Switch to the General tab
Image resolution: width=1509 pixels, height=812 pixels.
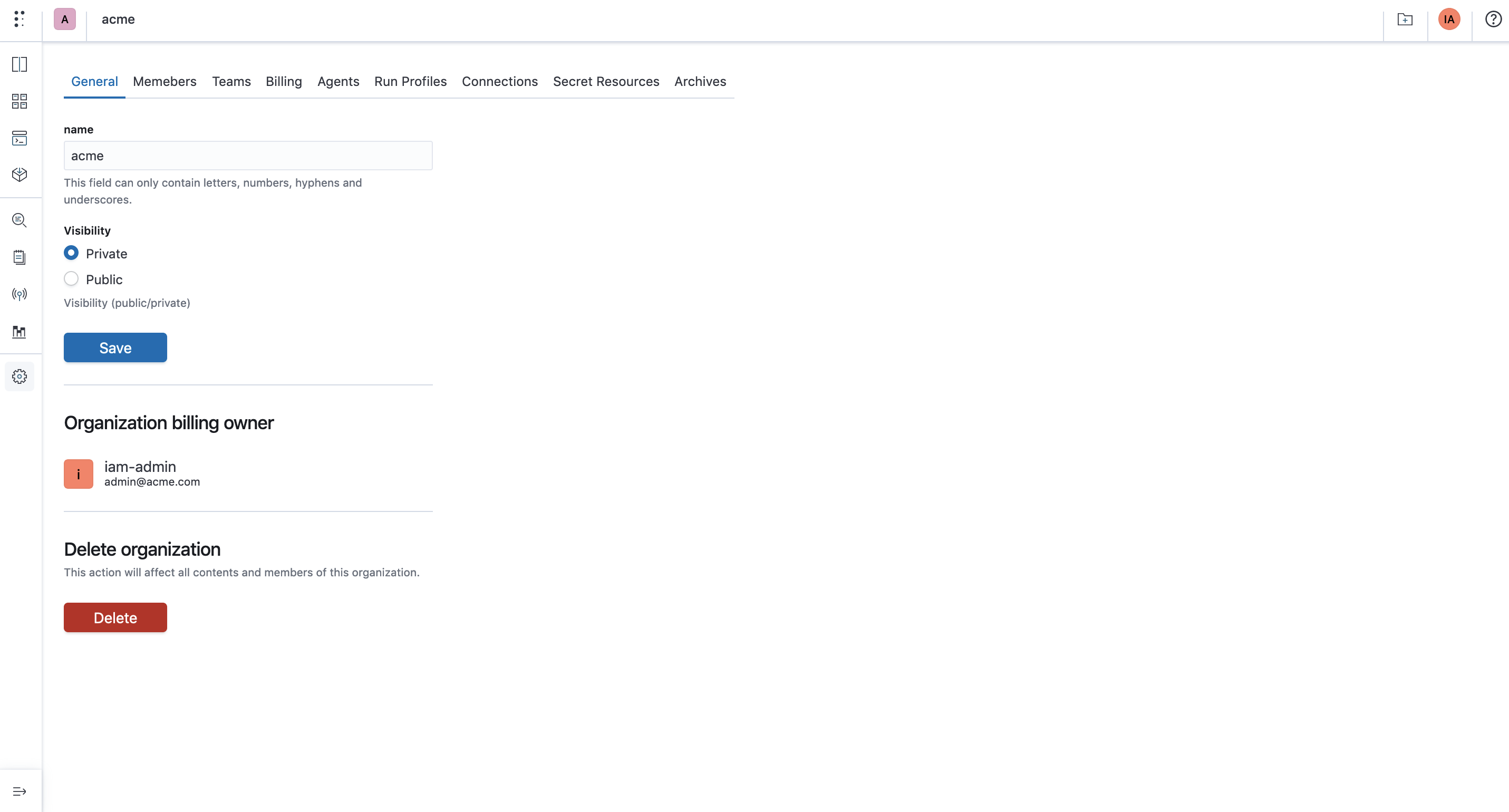(94, 81)
